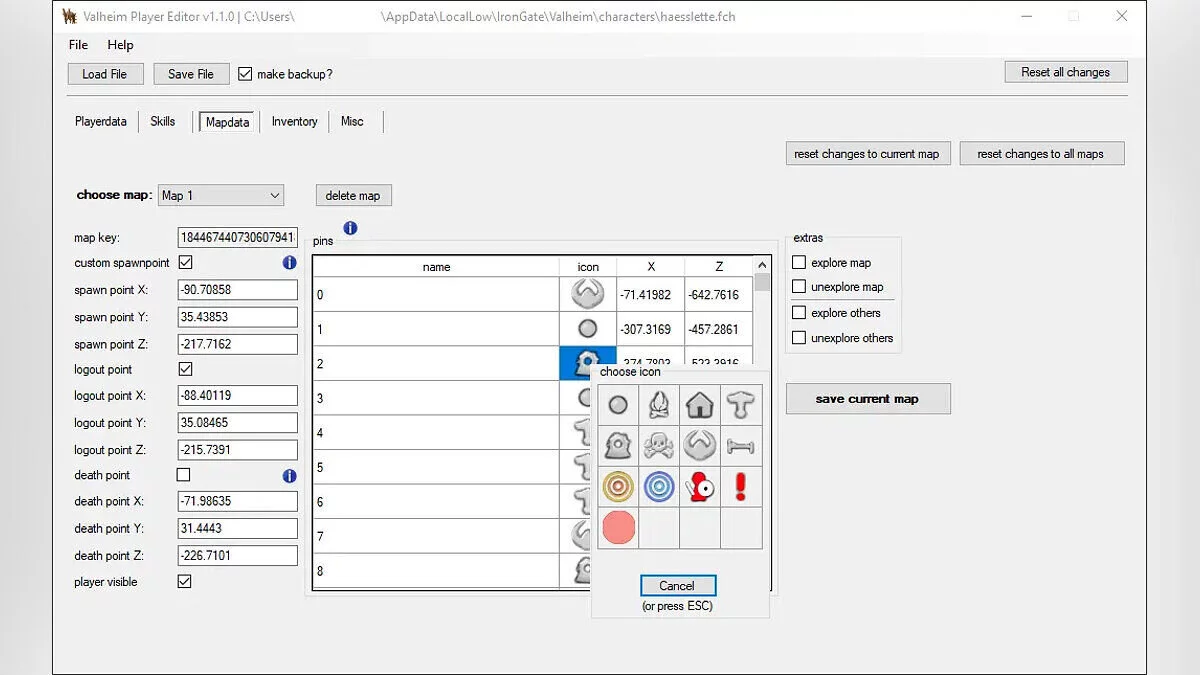This screenshot has width=1200, height=675.
Task: Pick the skull and crossbones icon
Action: [x=659, y=446]
